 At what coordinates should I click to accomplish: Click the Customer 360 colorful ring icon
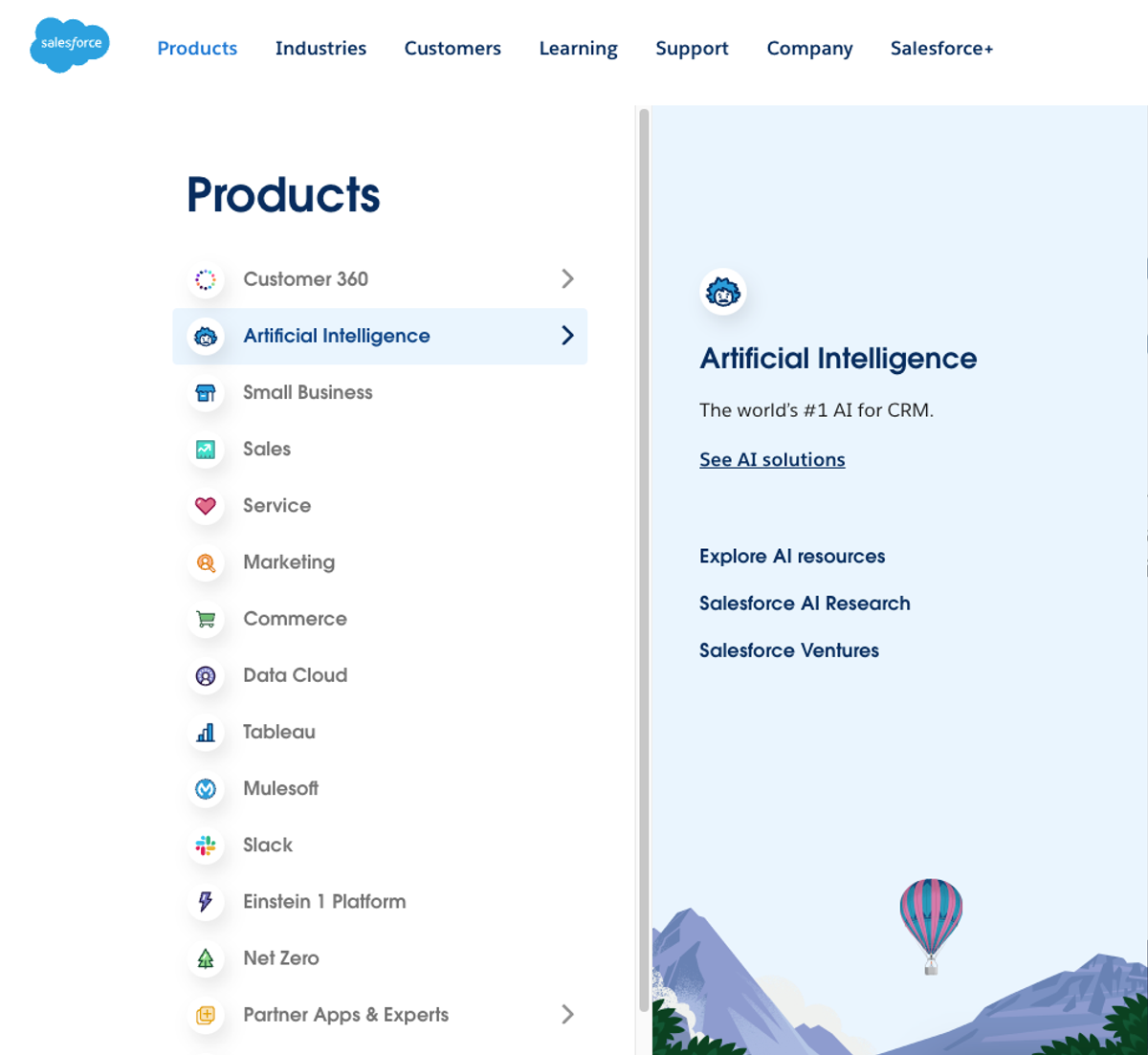pos(206,279)
